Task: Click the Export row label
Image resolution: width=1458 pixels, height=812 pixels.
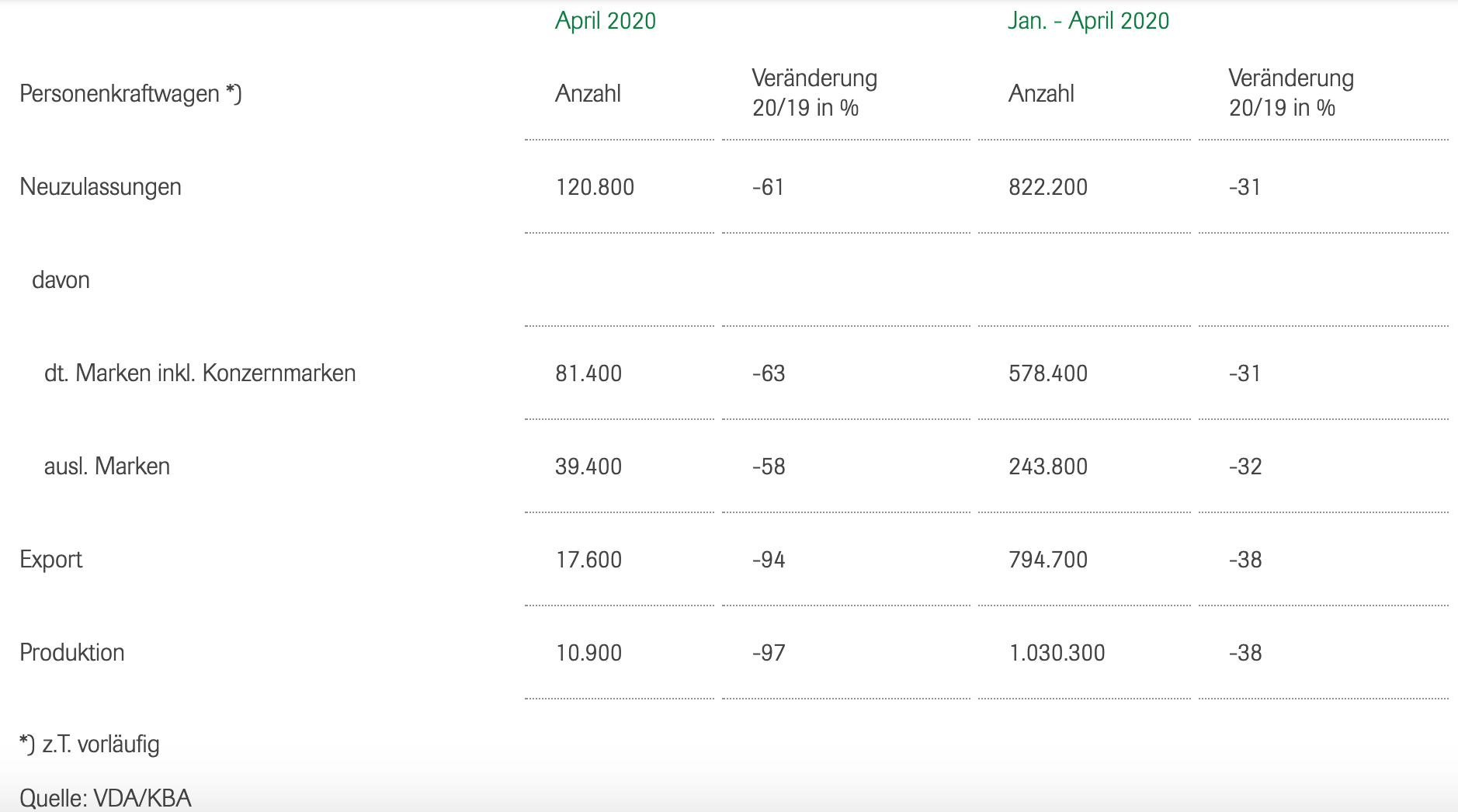Action: 51,560
